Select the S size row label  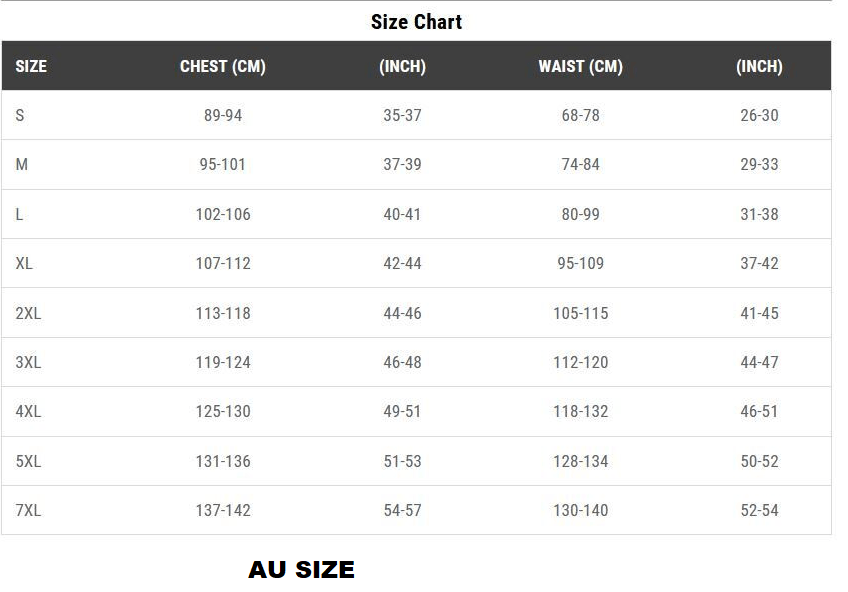coord(20,116)
